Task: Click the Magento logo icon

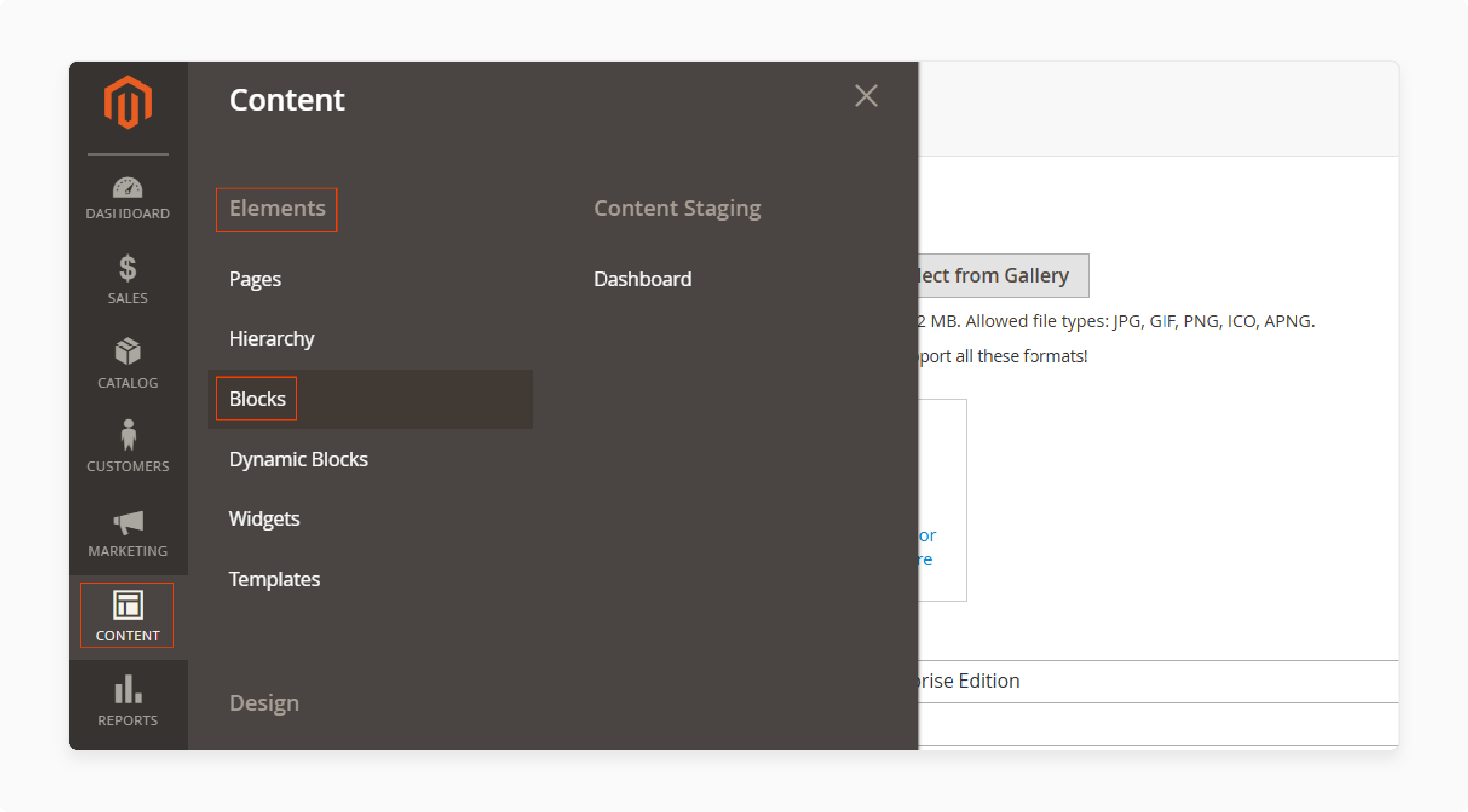Action: [x=128, y=102]
